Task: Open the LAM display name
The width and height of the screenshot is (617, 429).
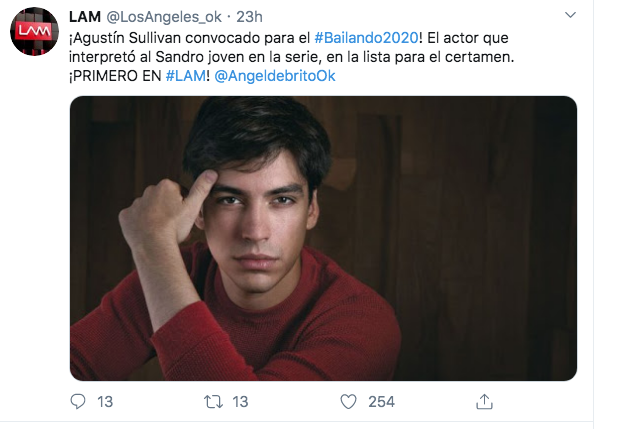Action: tap(85, 17)
